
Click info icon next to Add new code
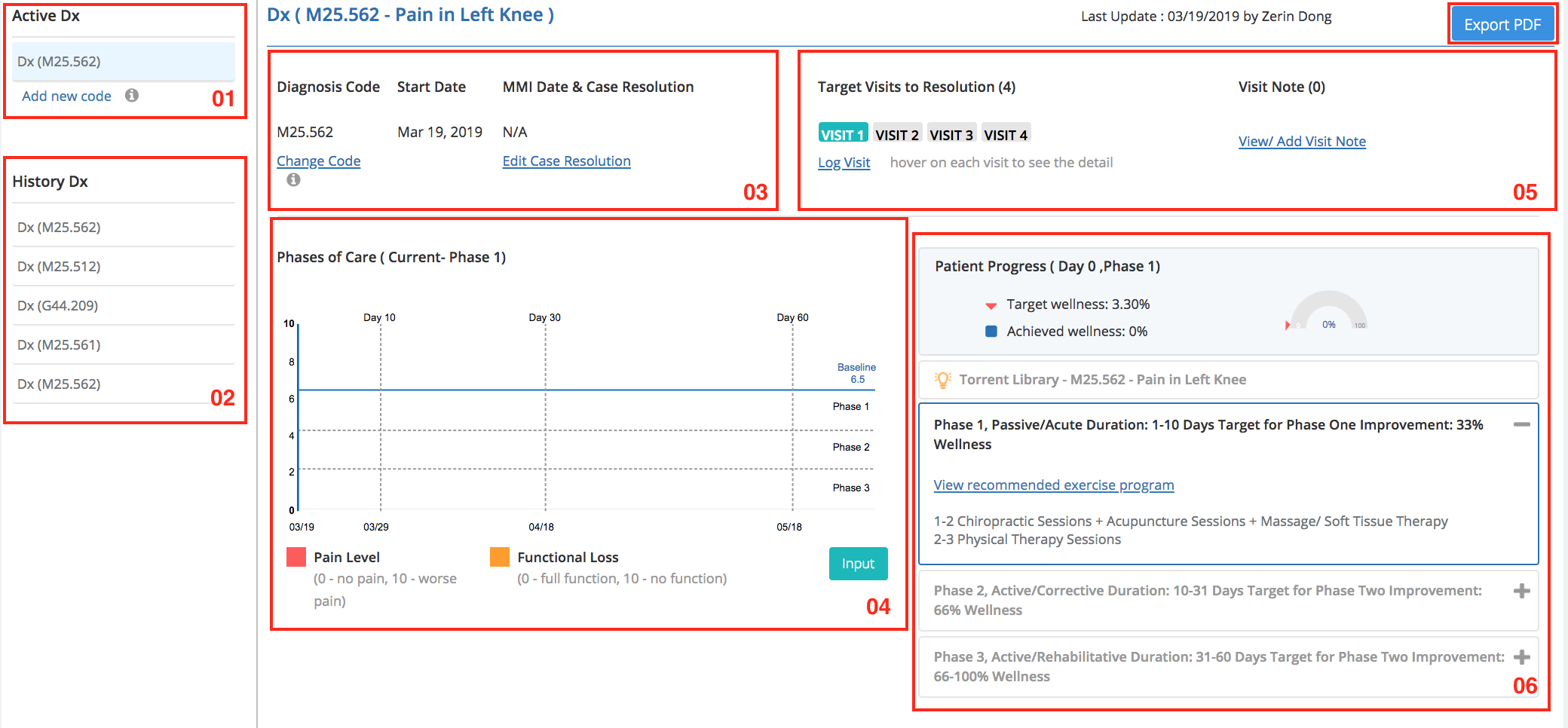132,95
